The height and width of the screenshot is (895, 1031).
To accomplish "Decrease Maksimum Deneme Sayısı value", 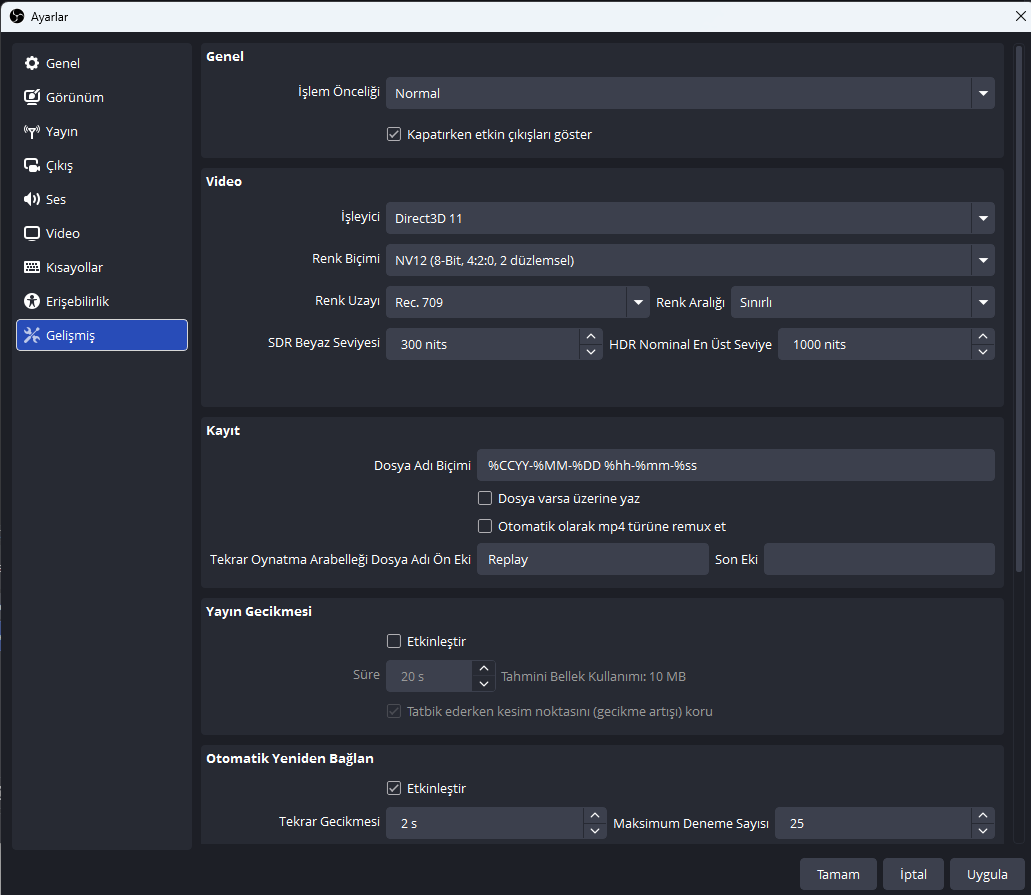I will [983, 831].
